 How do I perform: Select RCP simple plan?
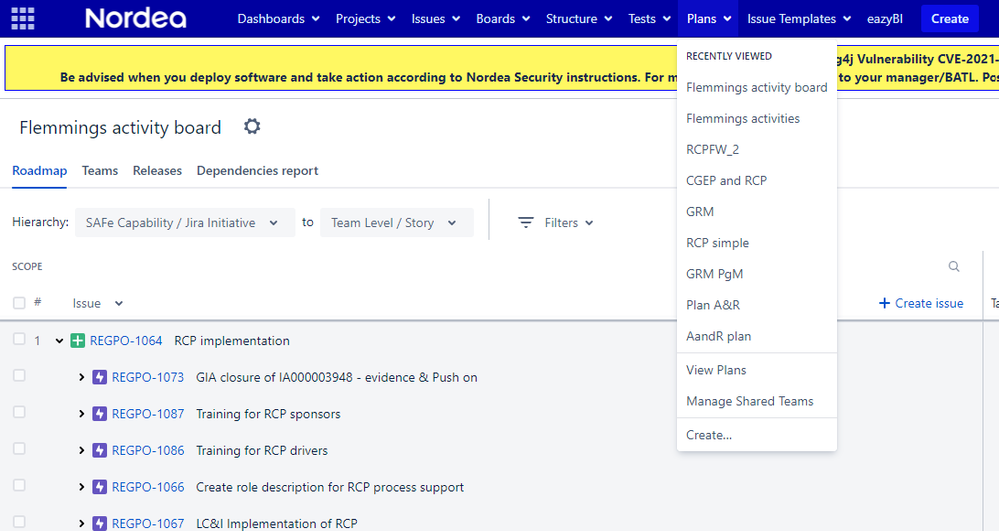tap(757, 243)
